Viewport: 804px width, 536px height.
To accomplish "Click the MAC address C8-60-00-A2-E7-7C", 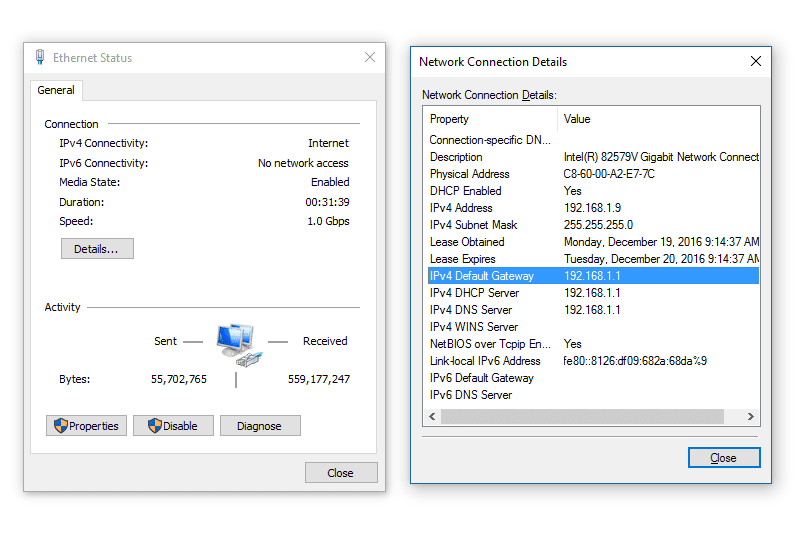I will [x=609, y=174].
